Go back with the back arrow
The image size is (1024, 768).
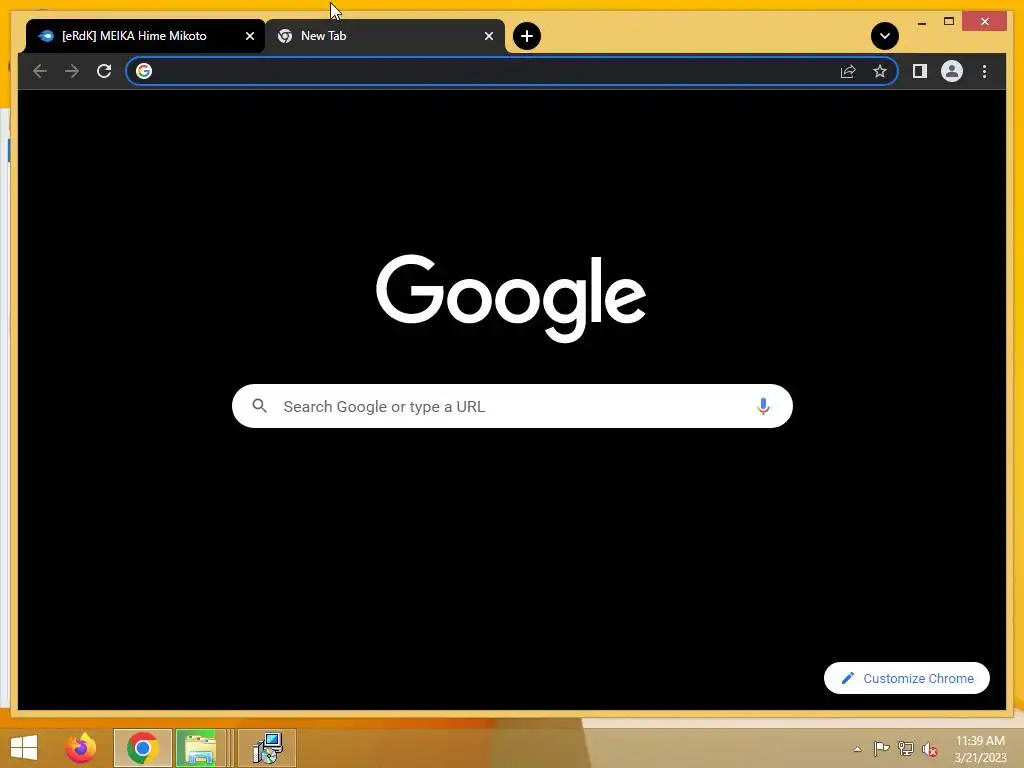40,71
